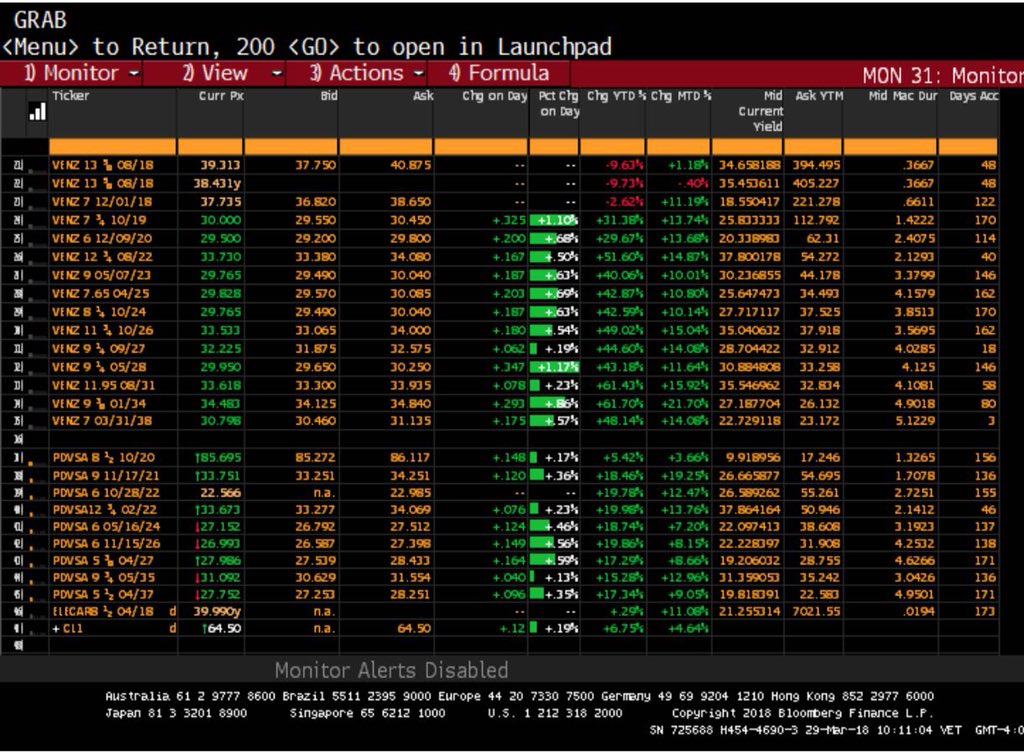Click the plus sign before Cl1 ticker
The width and height of the screenshot is (1024, 752).
pyautogui.click(x=56, y=628)
